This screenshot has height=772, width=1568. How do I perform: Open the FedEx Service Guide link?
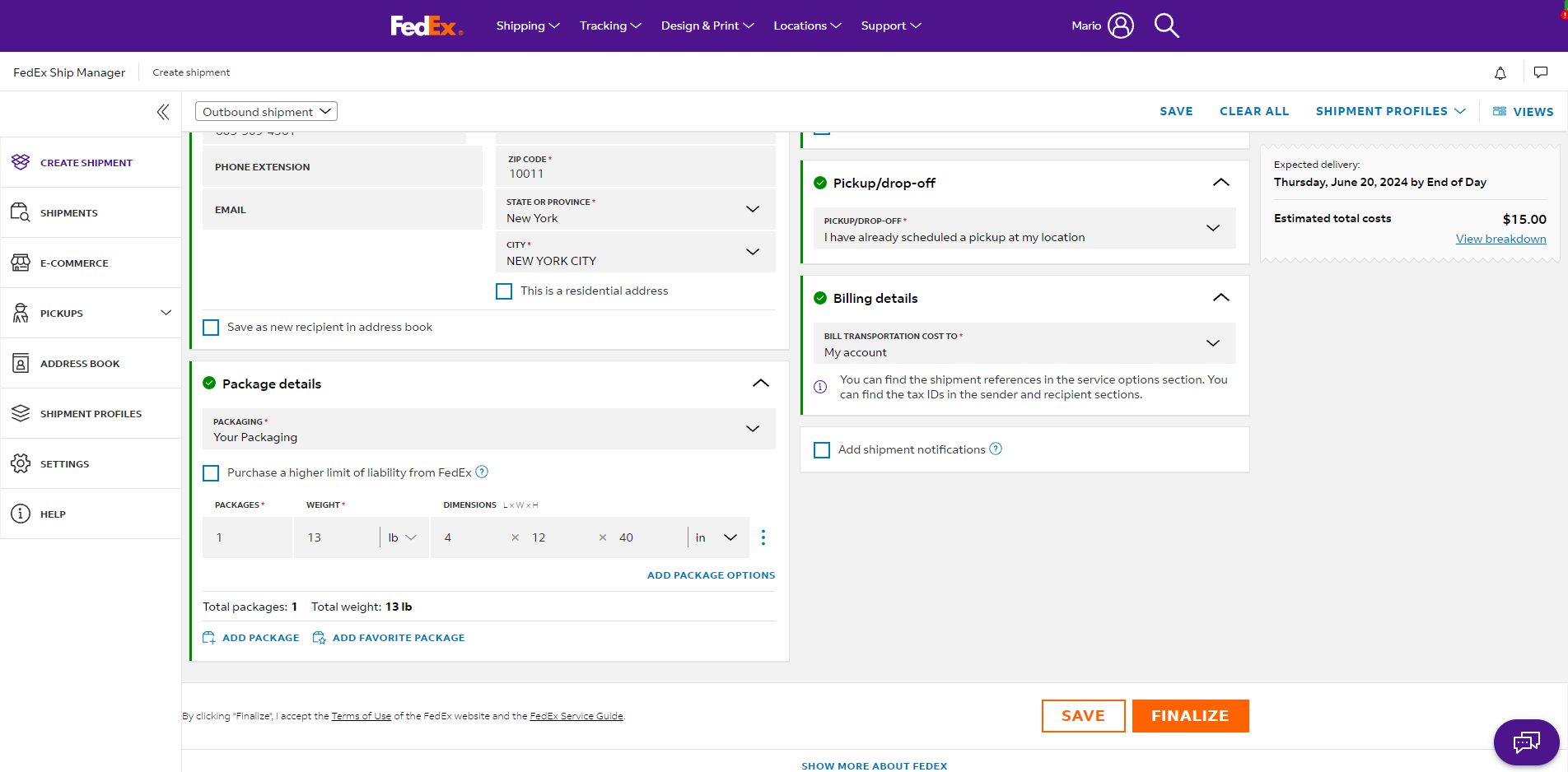(576, 716)
